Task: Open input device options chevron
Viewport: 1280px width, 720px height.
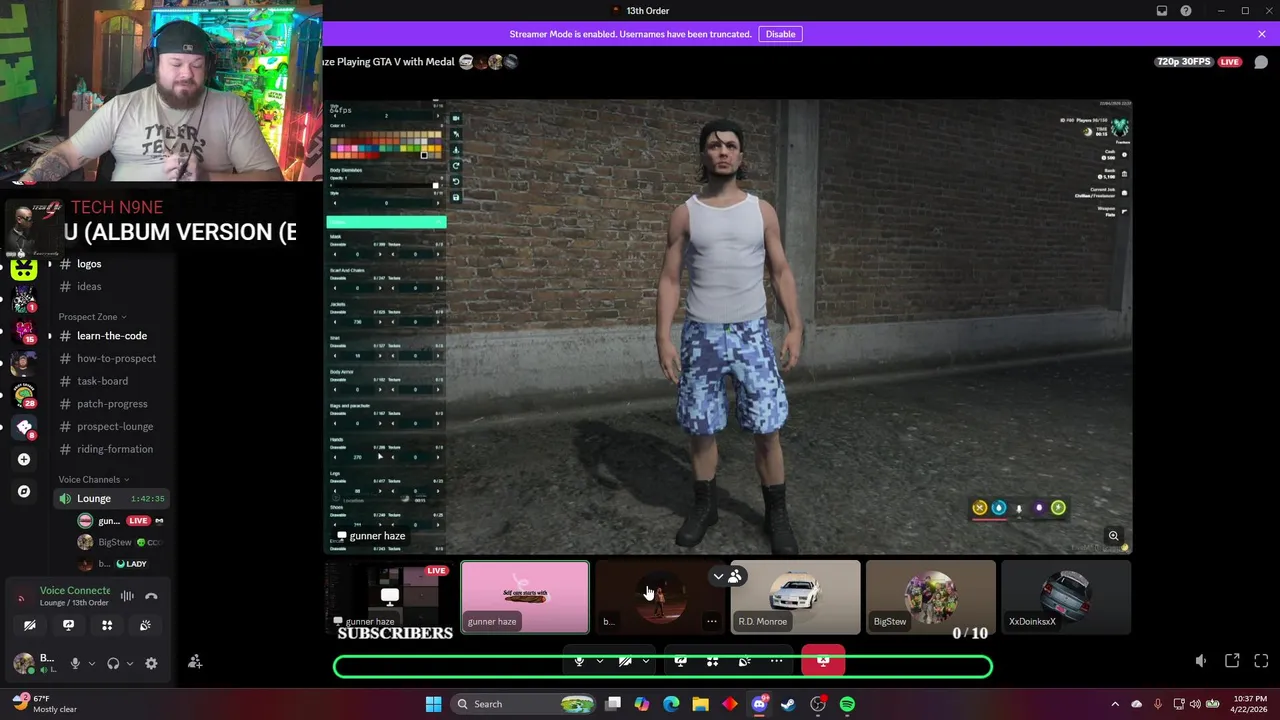Action: pos(92,663)
